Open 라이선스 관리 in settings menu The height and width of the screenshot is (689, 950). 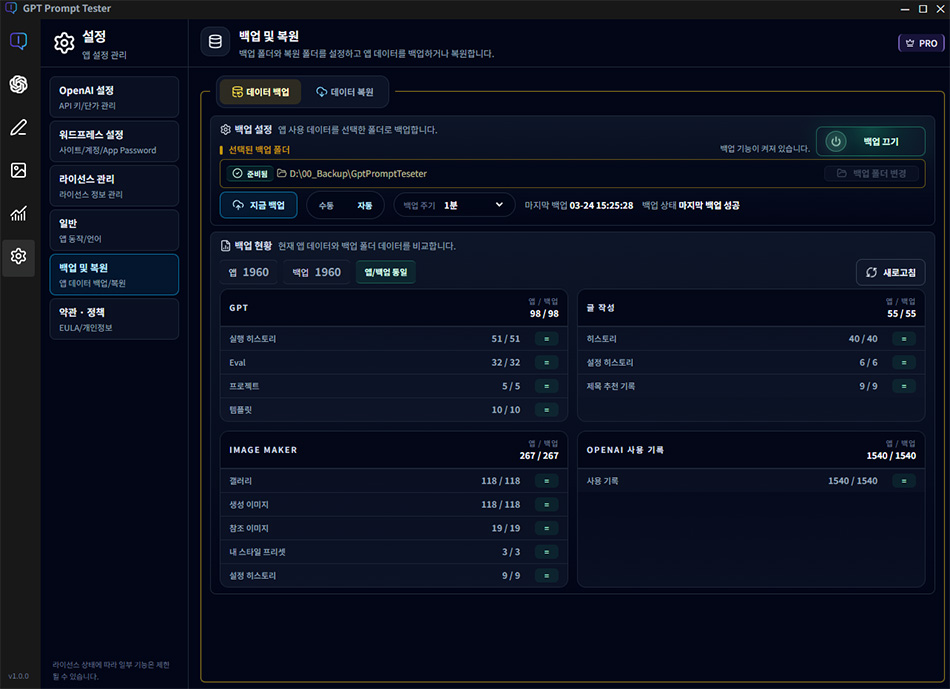pos(114,185)
